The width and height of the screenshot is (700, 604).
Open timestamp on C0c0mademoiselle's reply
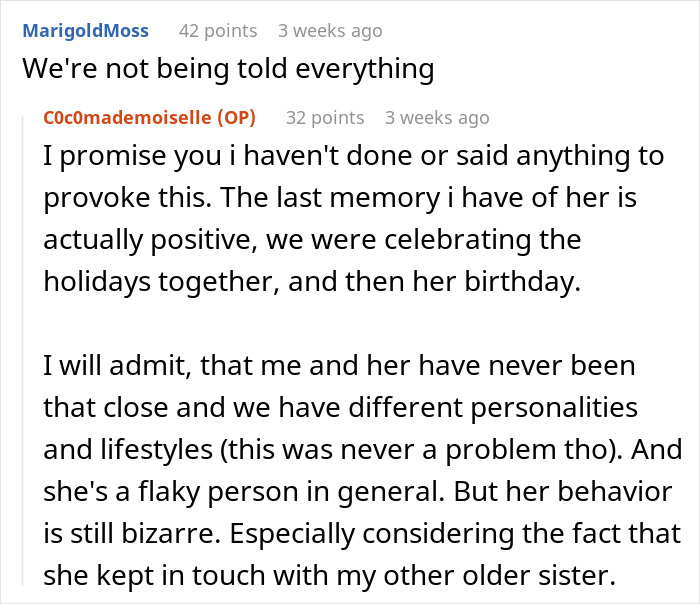click(437, 118)
